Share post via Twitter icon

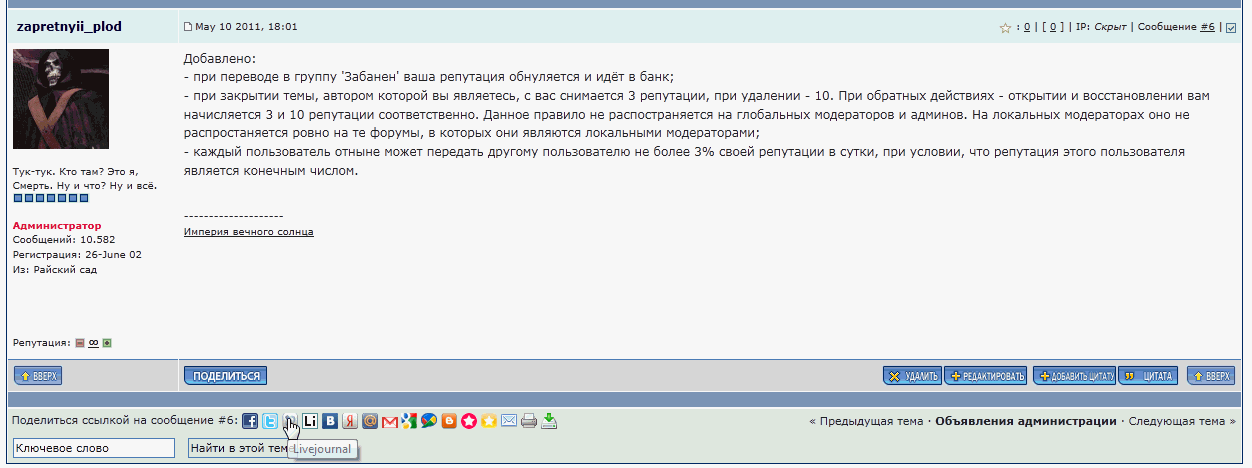click(270, 421)
